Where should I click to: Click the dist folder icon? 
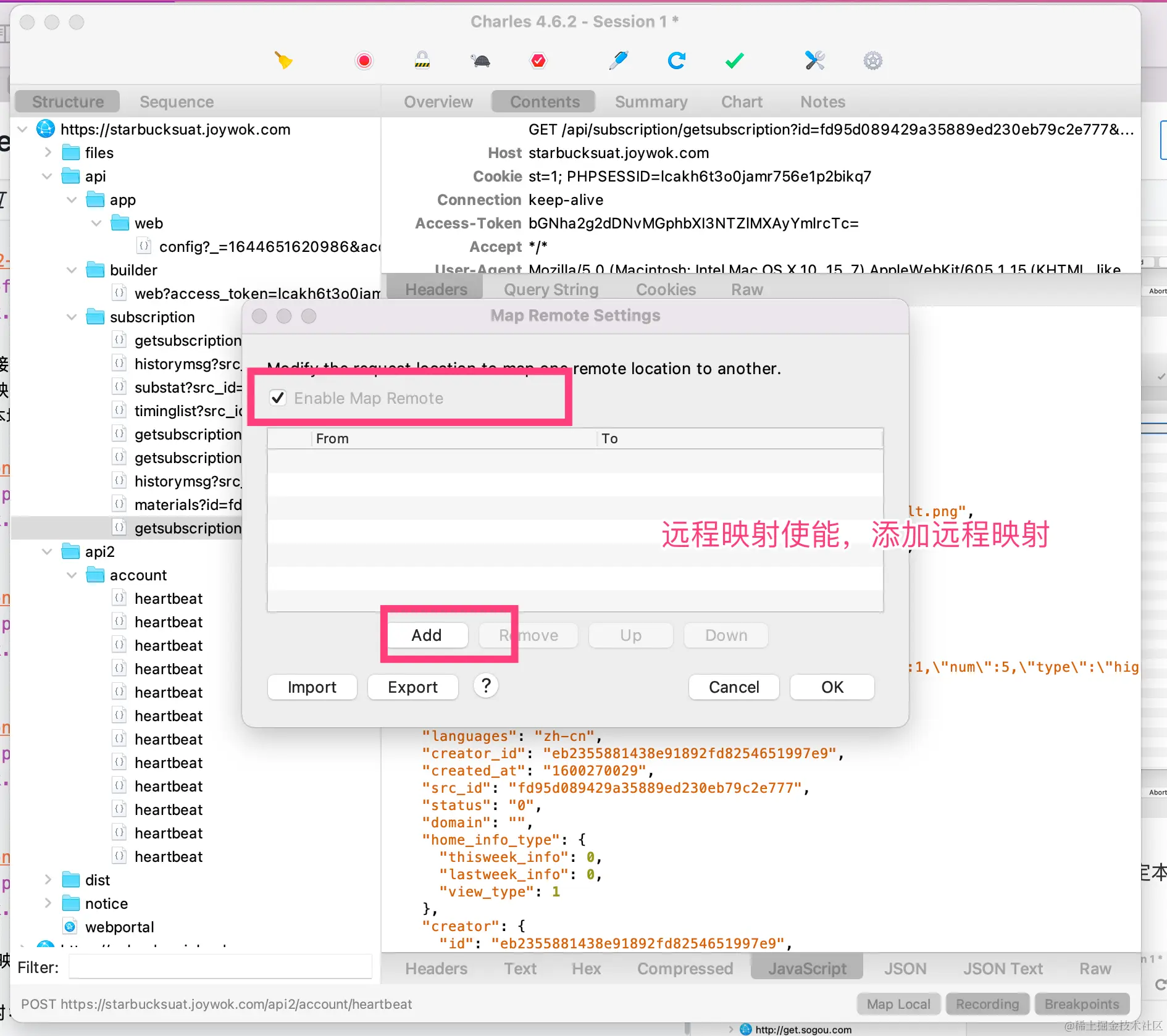click(71, 880)
